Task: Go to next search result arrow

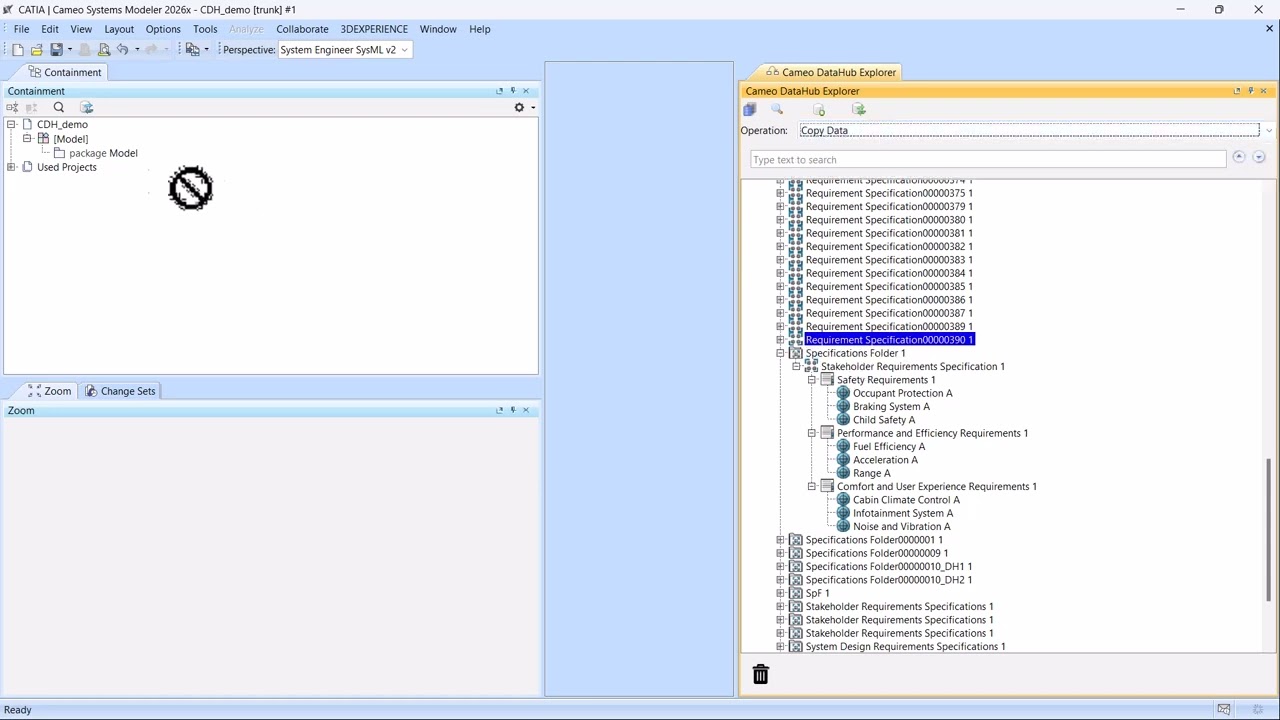Action: 1259,157
